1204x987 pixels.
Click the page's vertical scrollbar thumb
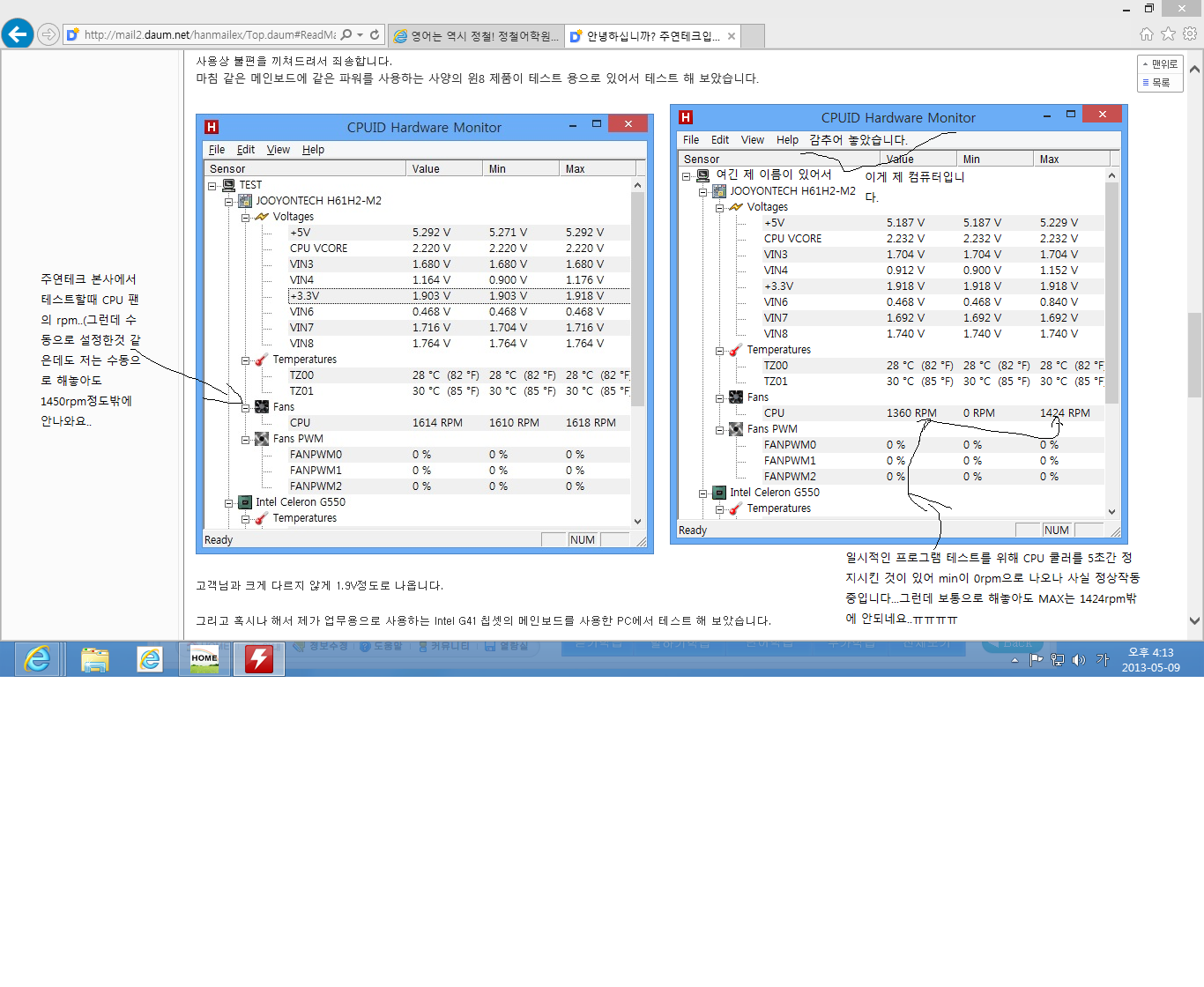tap(1195, 355)
